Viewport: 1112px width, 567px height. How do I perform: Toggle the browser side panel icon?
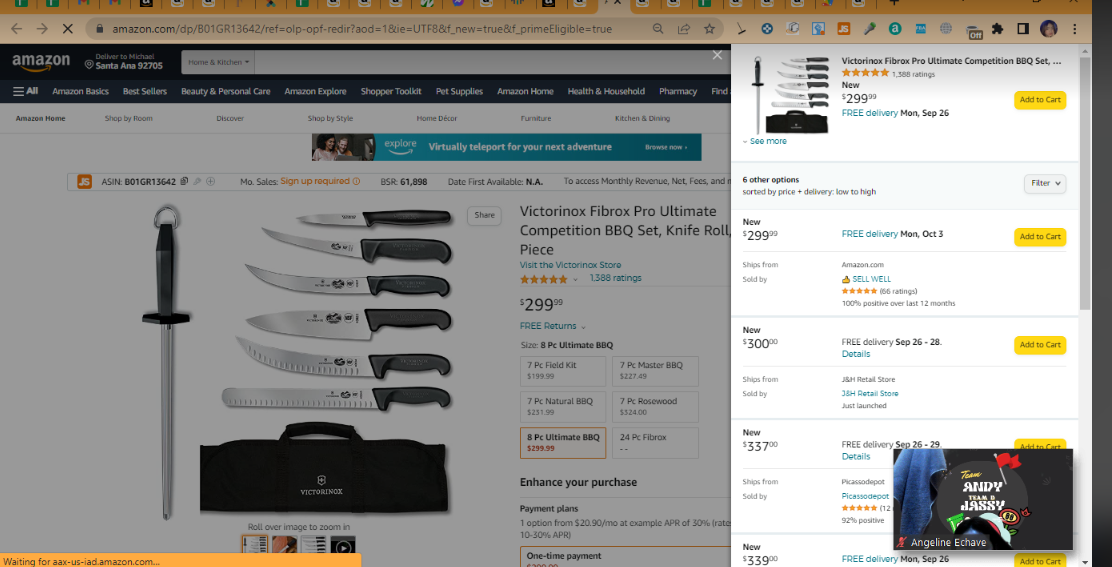[1023, 29]
